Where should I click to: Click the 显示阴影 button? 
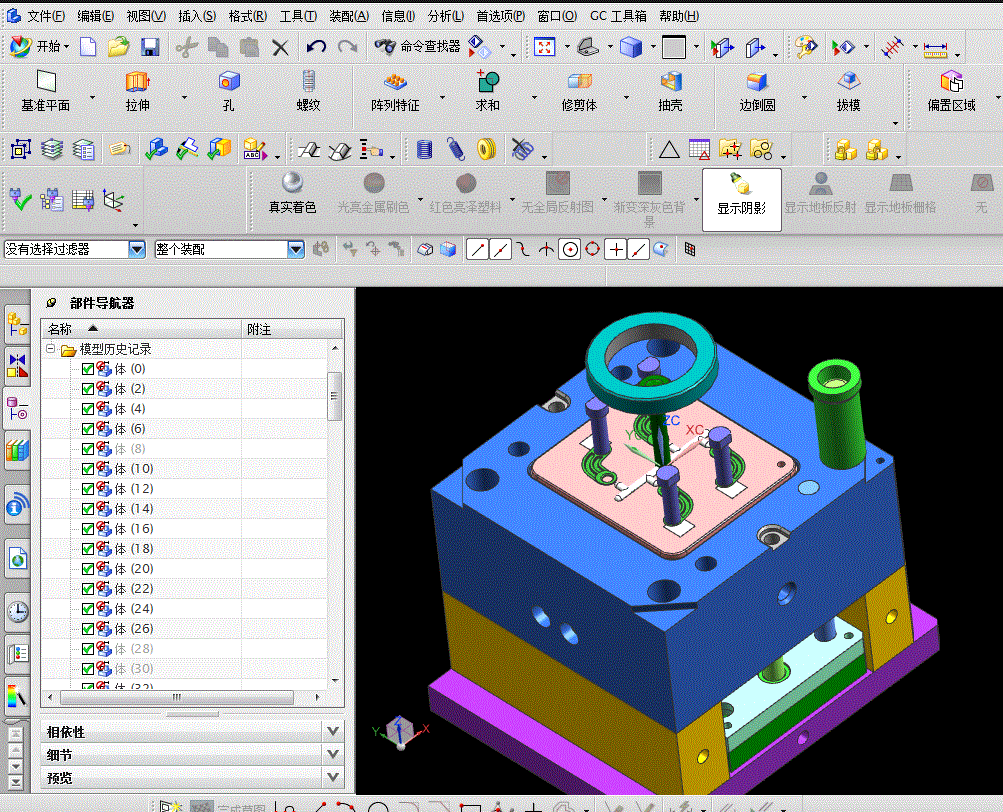click(741, 199)
